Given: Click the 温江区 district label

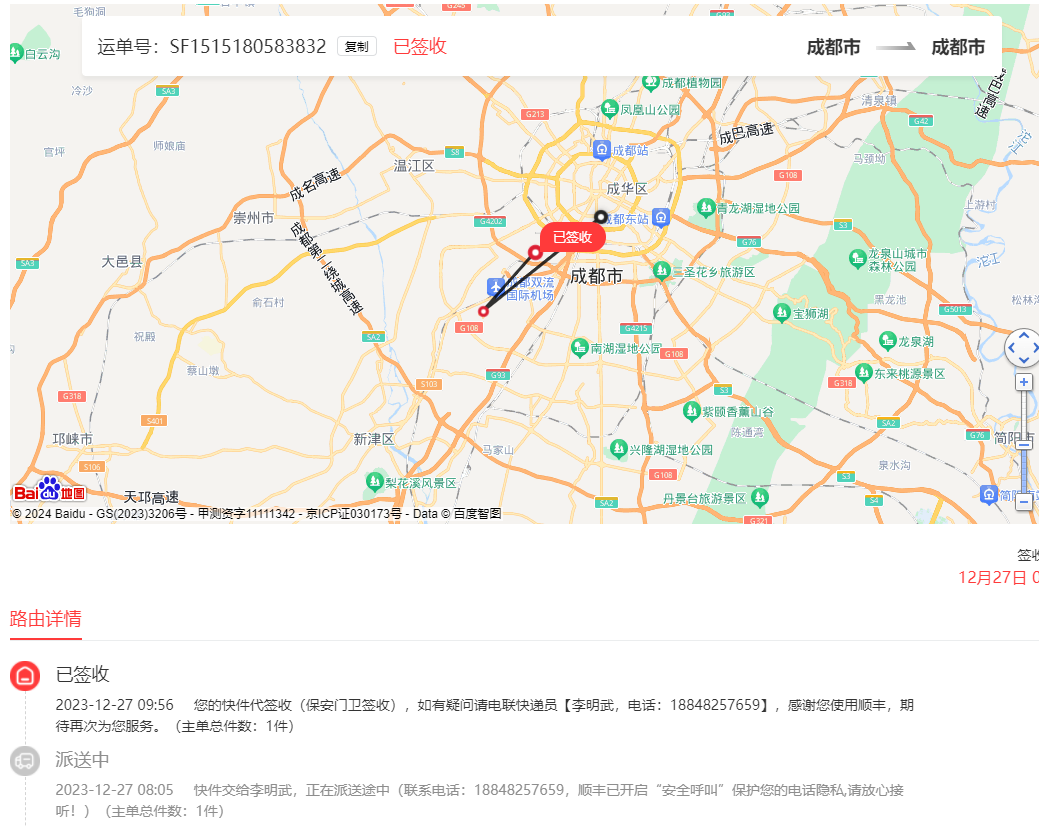Looking at the screenshot, I should pos(414,166).
